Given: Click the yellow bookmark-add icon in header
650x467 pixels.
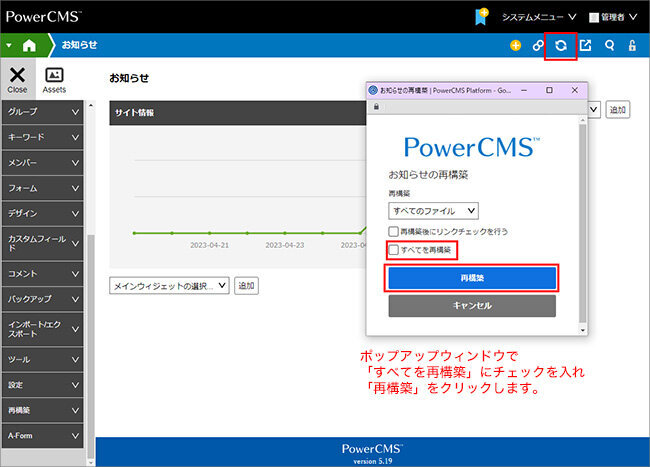Looking at the screenshot, I should tap(481, 17).
